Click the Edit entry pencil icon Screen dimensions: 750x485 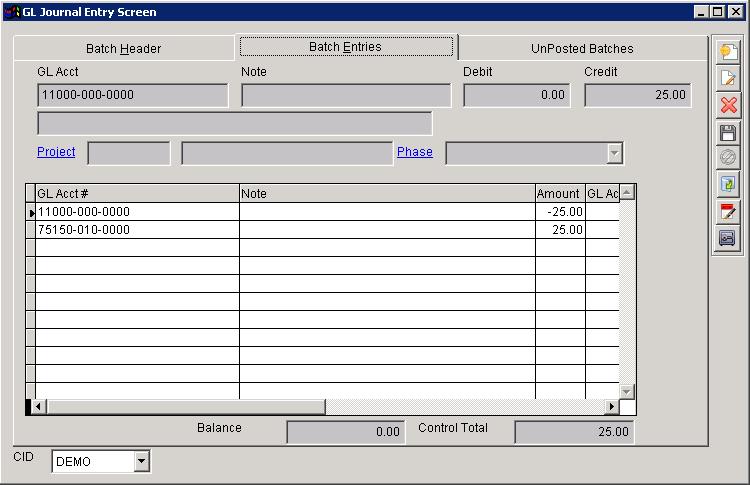727,79
